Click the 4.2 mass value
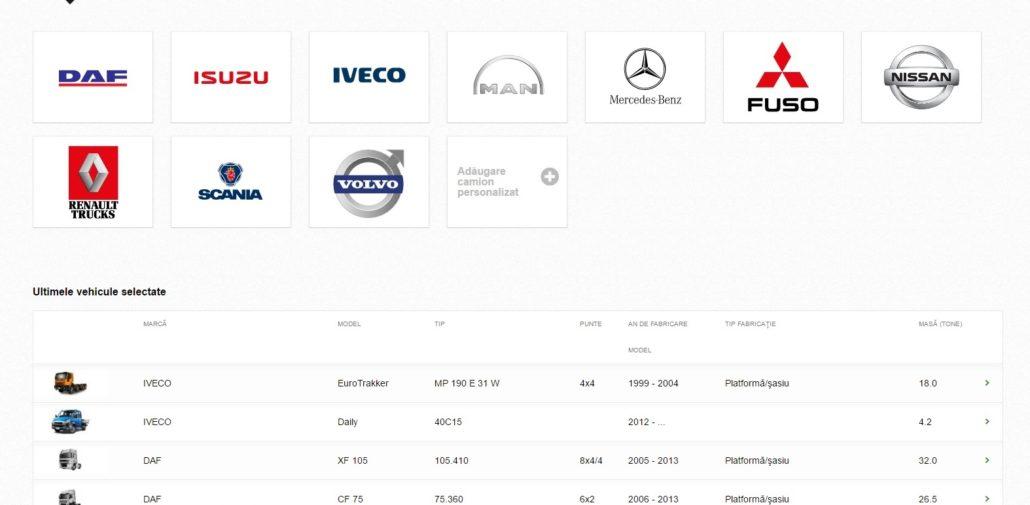Image resolution: width=1030 pixels, height=505 pixels. pos(925,422)
